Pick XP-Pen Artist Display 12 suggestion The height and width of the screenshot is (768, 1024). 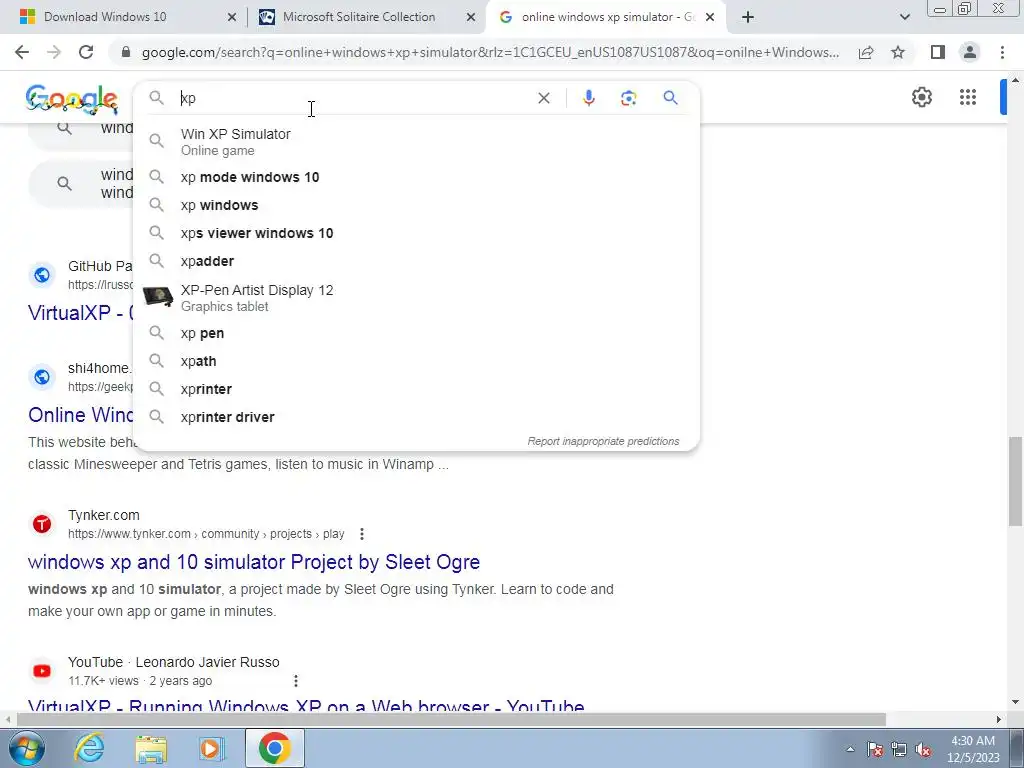[x=417, y=298]
